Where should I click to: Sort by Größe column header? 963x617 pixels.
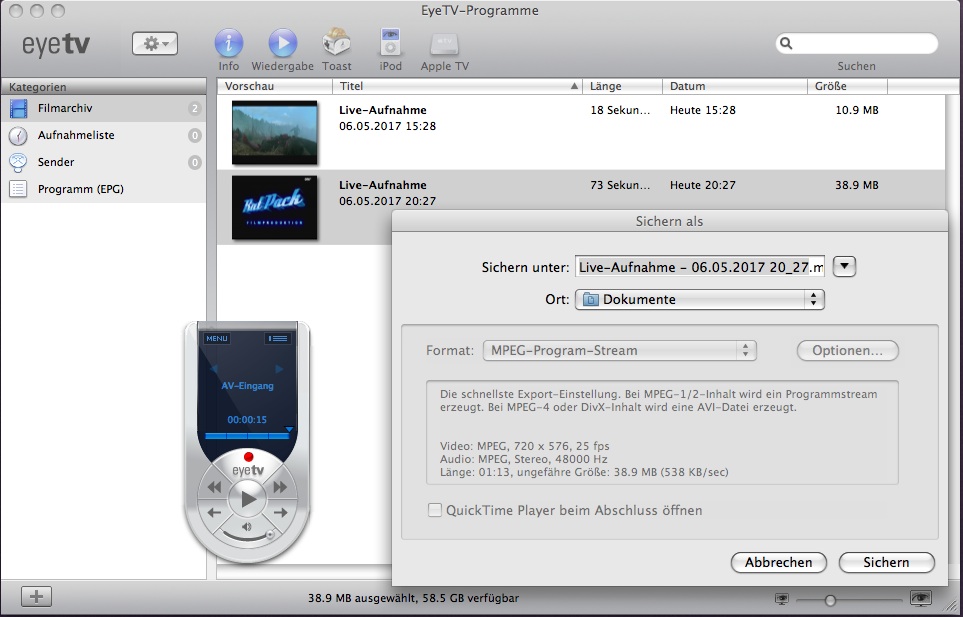coord(848,87)
